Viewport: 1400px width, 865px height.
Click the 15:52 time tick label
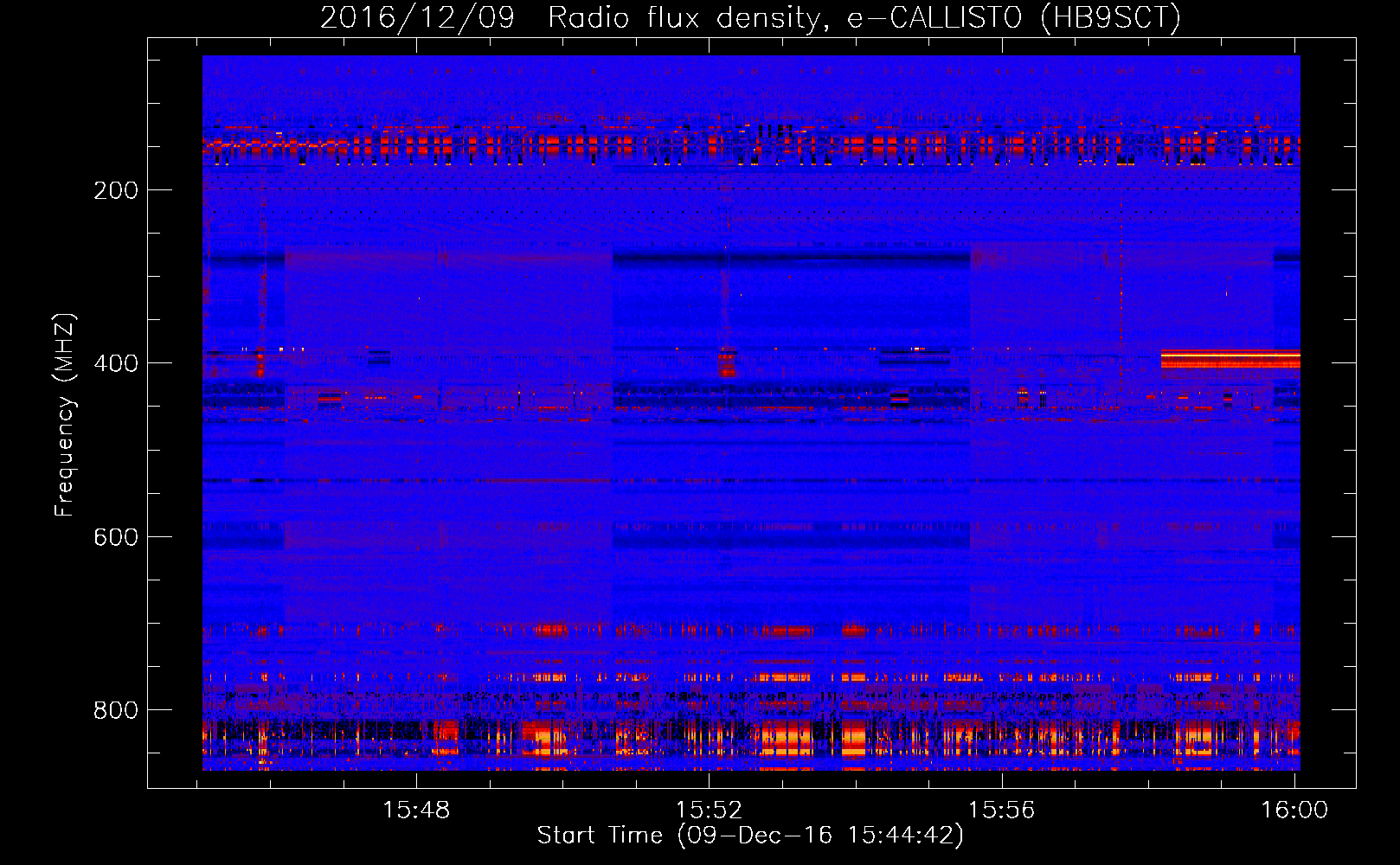[x=710, y=811]
